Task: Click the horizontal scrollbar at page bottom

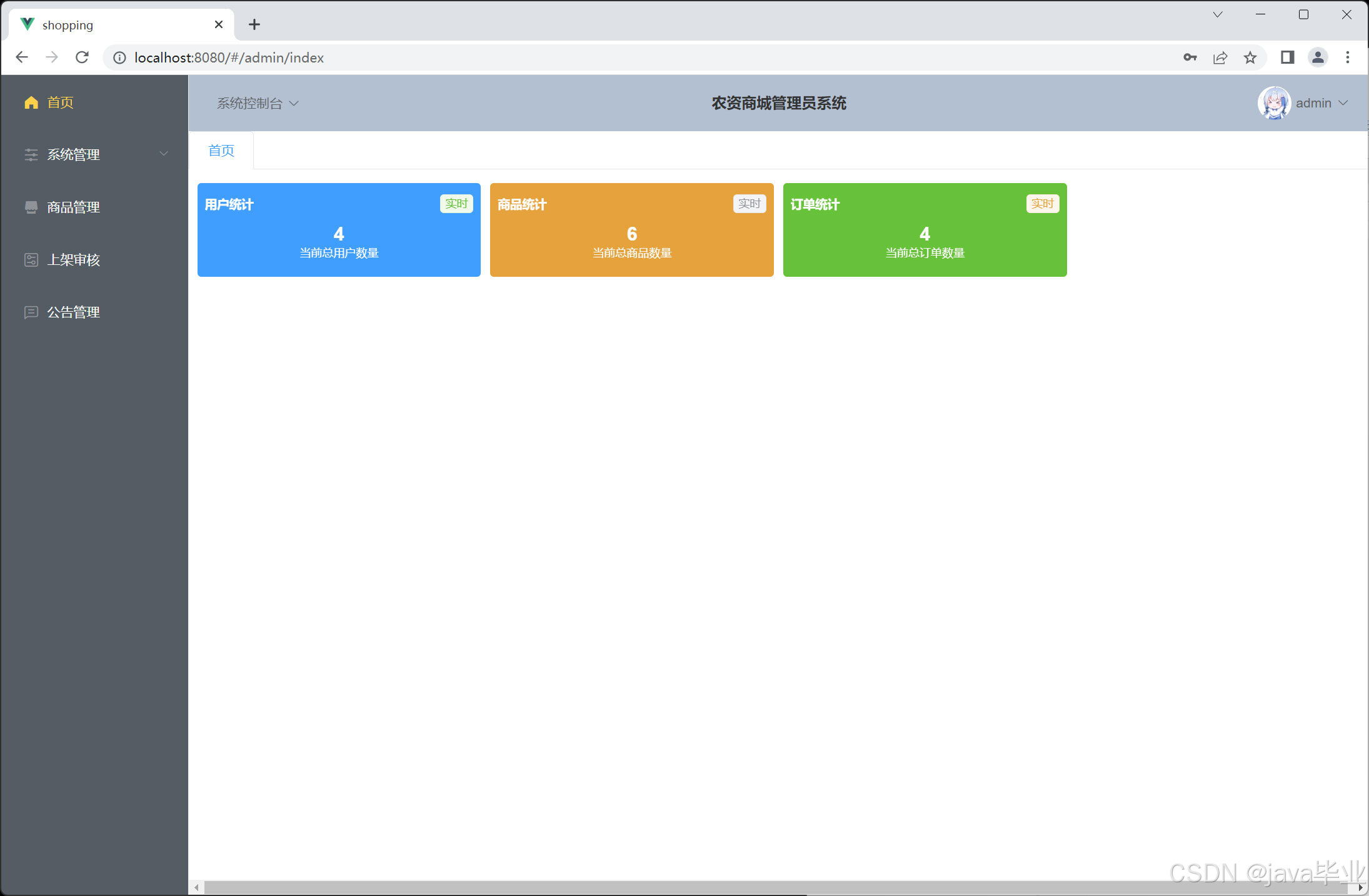Action: point(750,887)
